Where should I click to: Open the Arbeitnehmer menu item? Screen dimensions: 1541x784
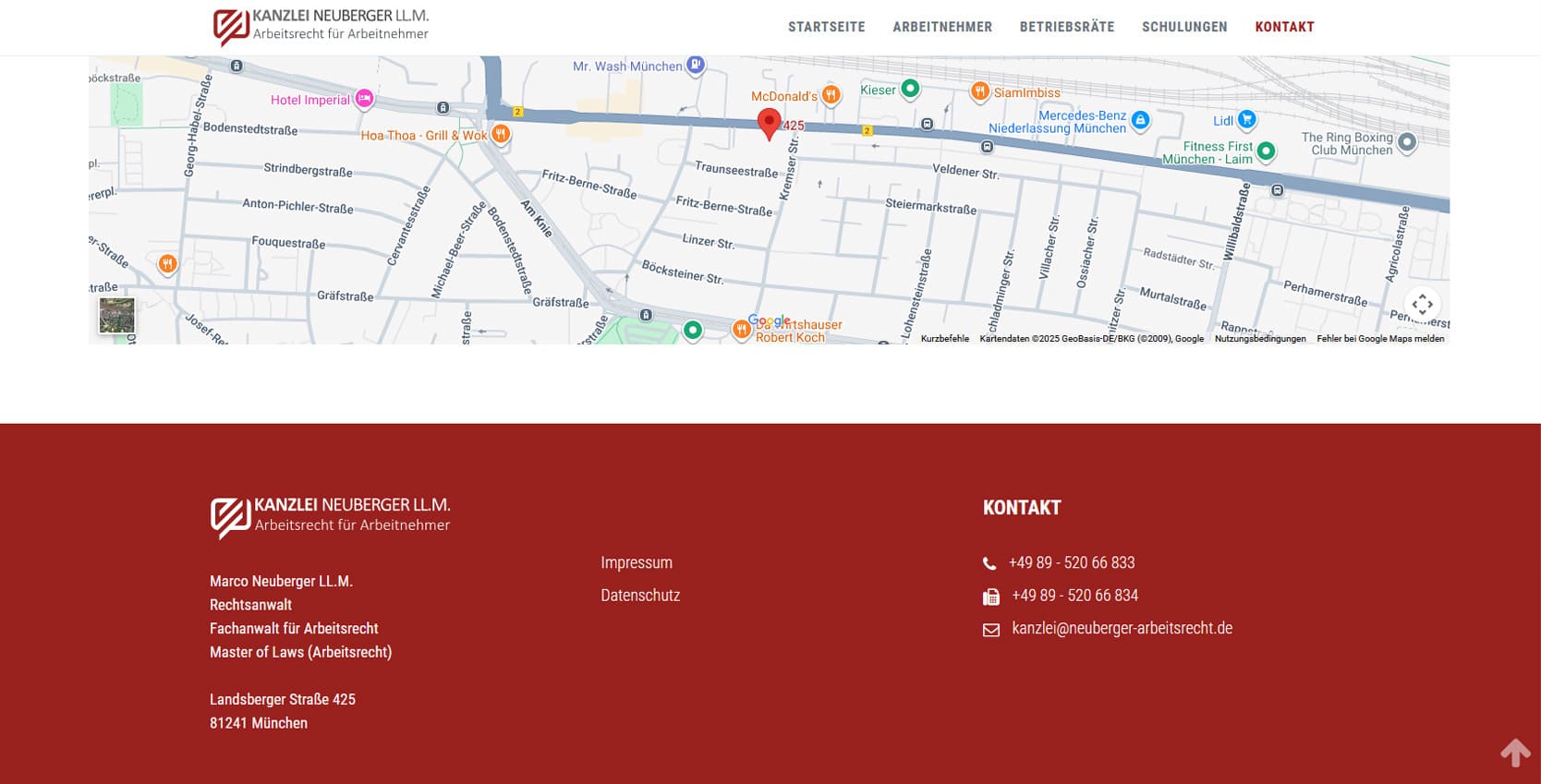coord(941,27)
